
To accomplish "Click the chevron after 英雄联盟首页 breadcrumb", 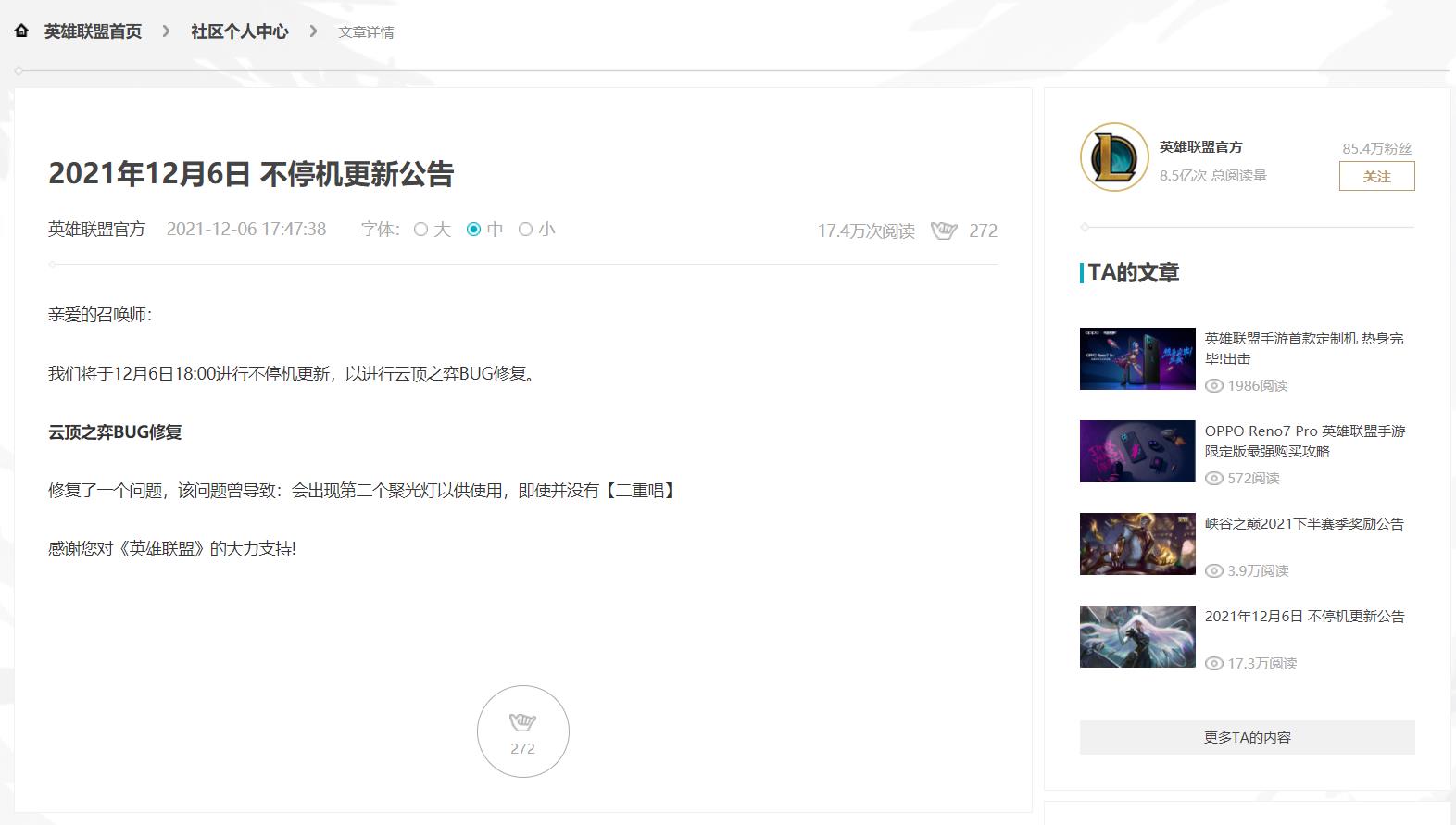I will point(166,31).
